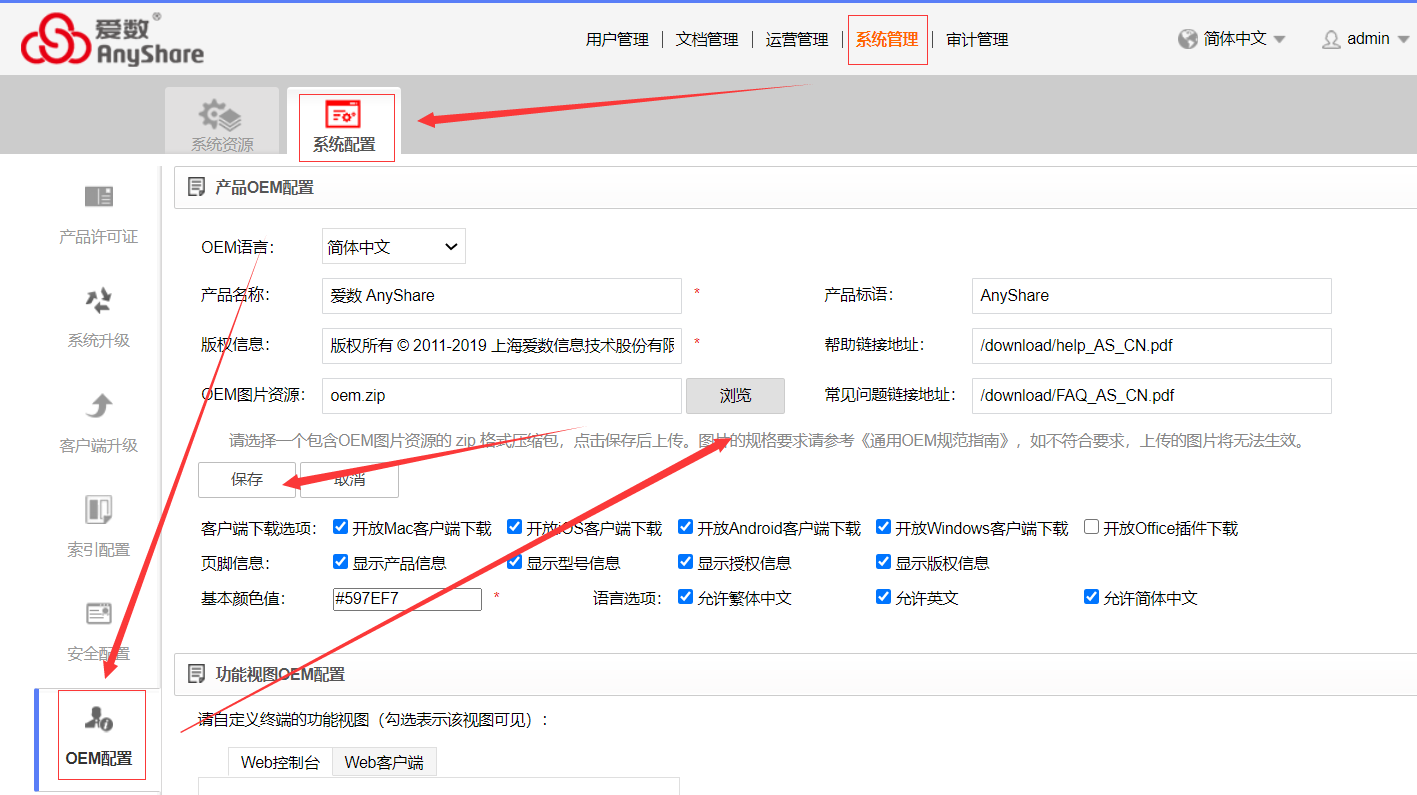Open the 安全配置 sidebar icon

(x=99, y=613)
